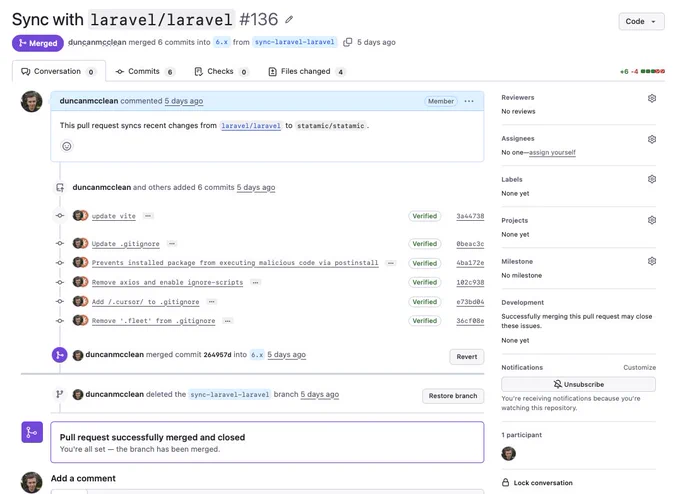This screenshot has width=680, height=494.
Task: Add an emoji reaction to the comment
Action: point(67,146)
